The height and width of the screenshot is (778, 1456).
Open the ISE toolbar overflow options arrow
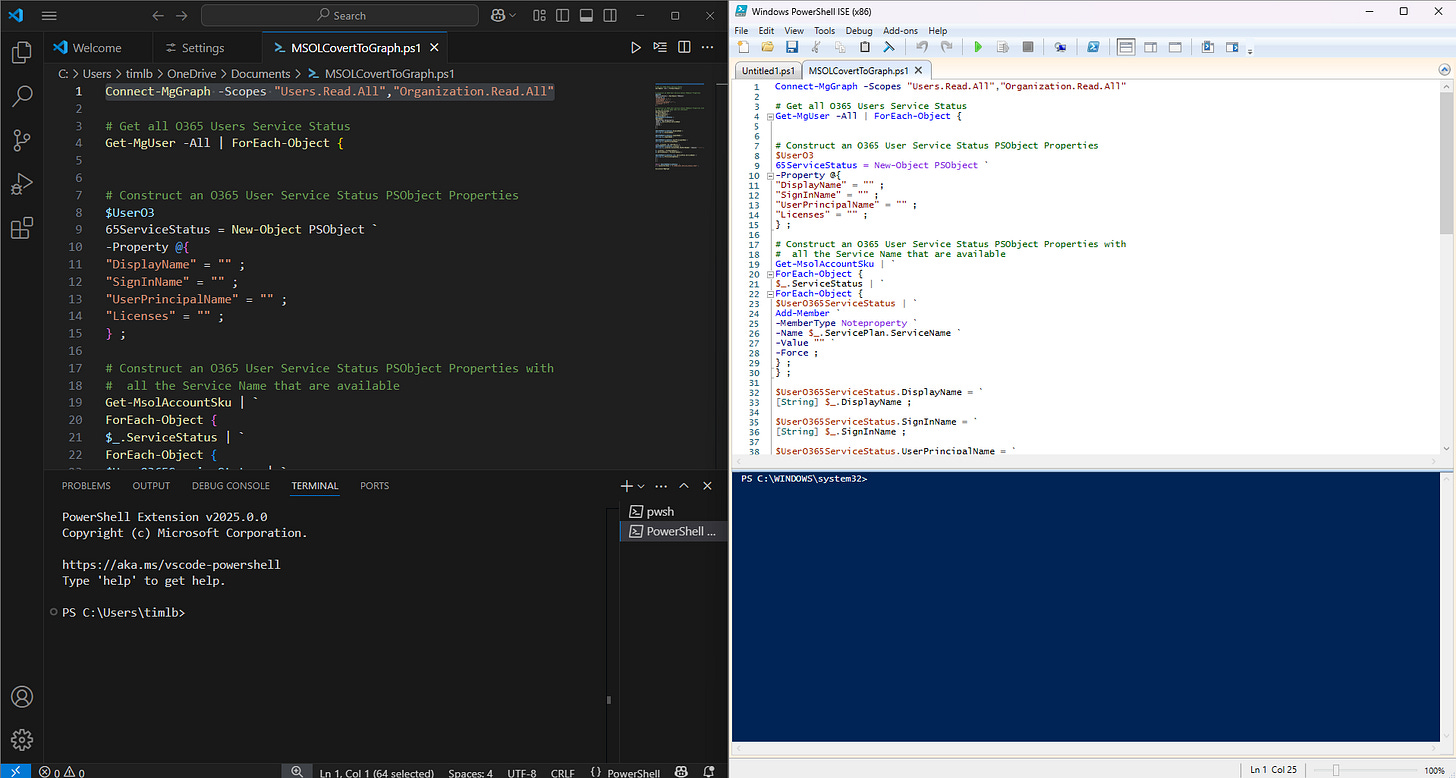[1250, 51]
